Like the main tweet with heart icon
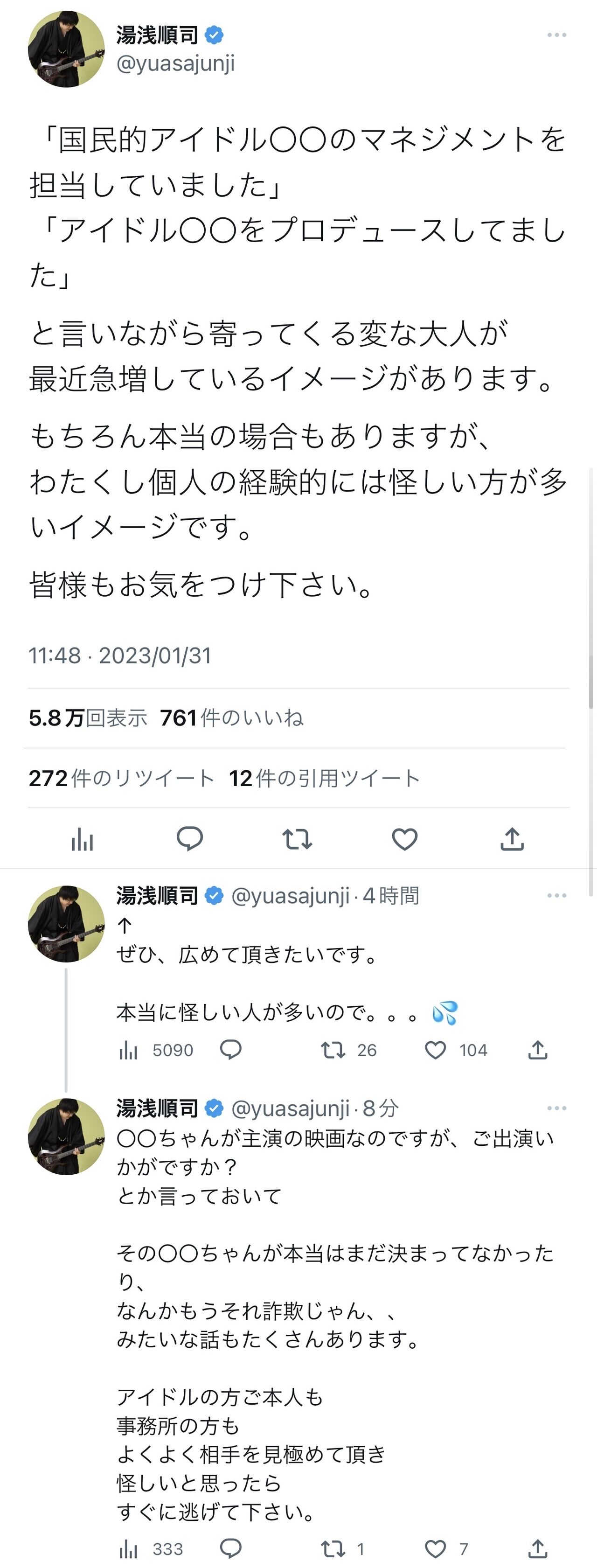597x1568 pixels. tap(404, 839)
